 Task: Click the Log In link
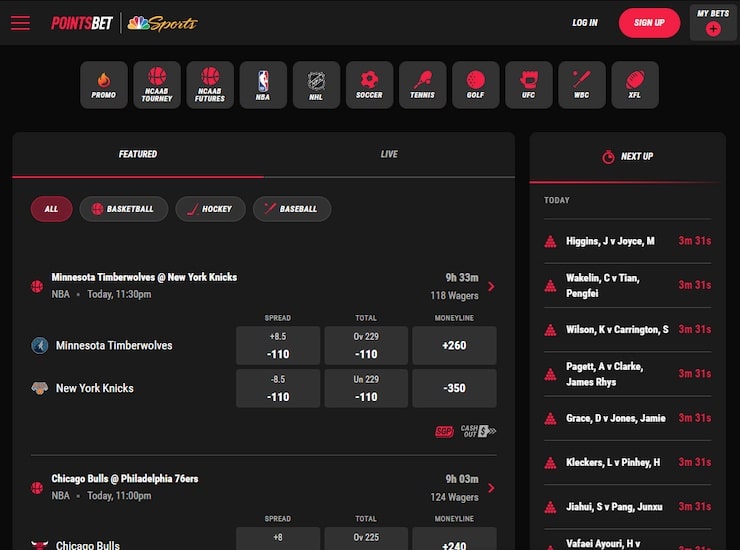click(585, 23)
